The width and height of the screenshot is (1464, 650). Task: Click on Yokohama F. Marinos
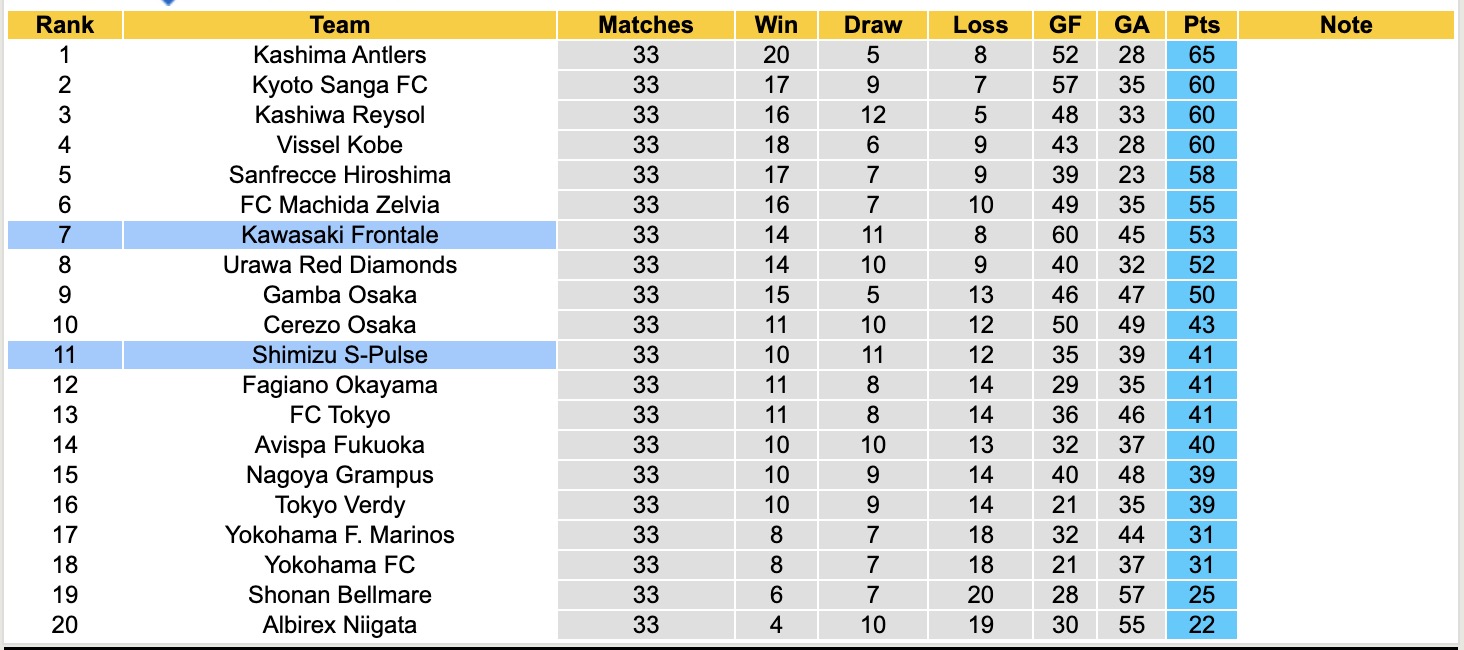tap(340, 535)
